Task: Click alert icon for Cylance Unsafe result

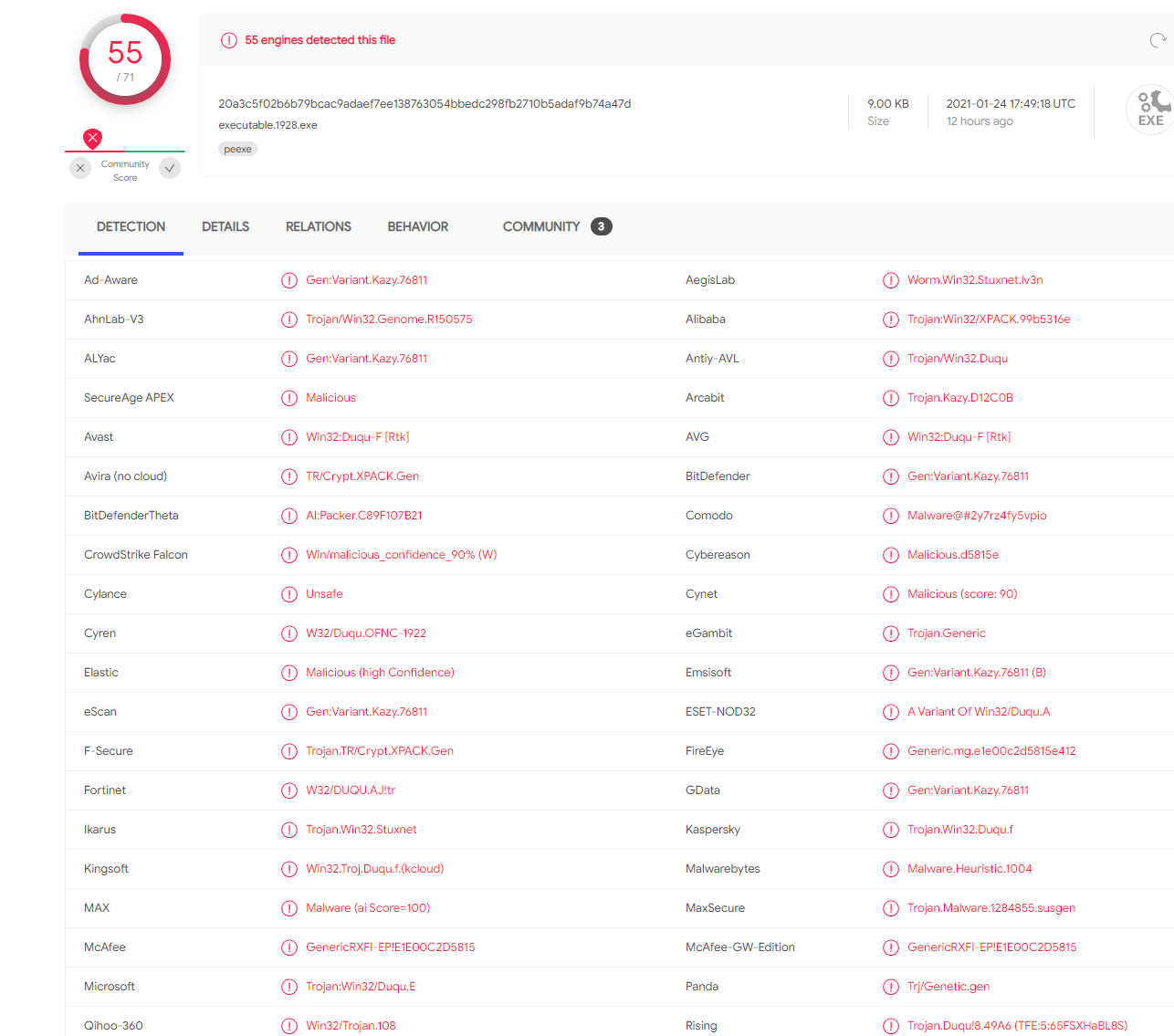Action: tap(289, 594)
